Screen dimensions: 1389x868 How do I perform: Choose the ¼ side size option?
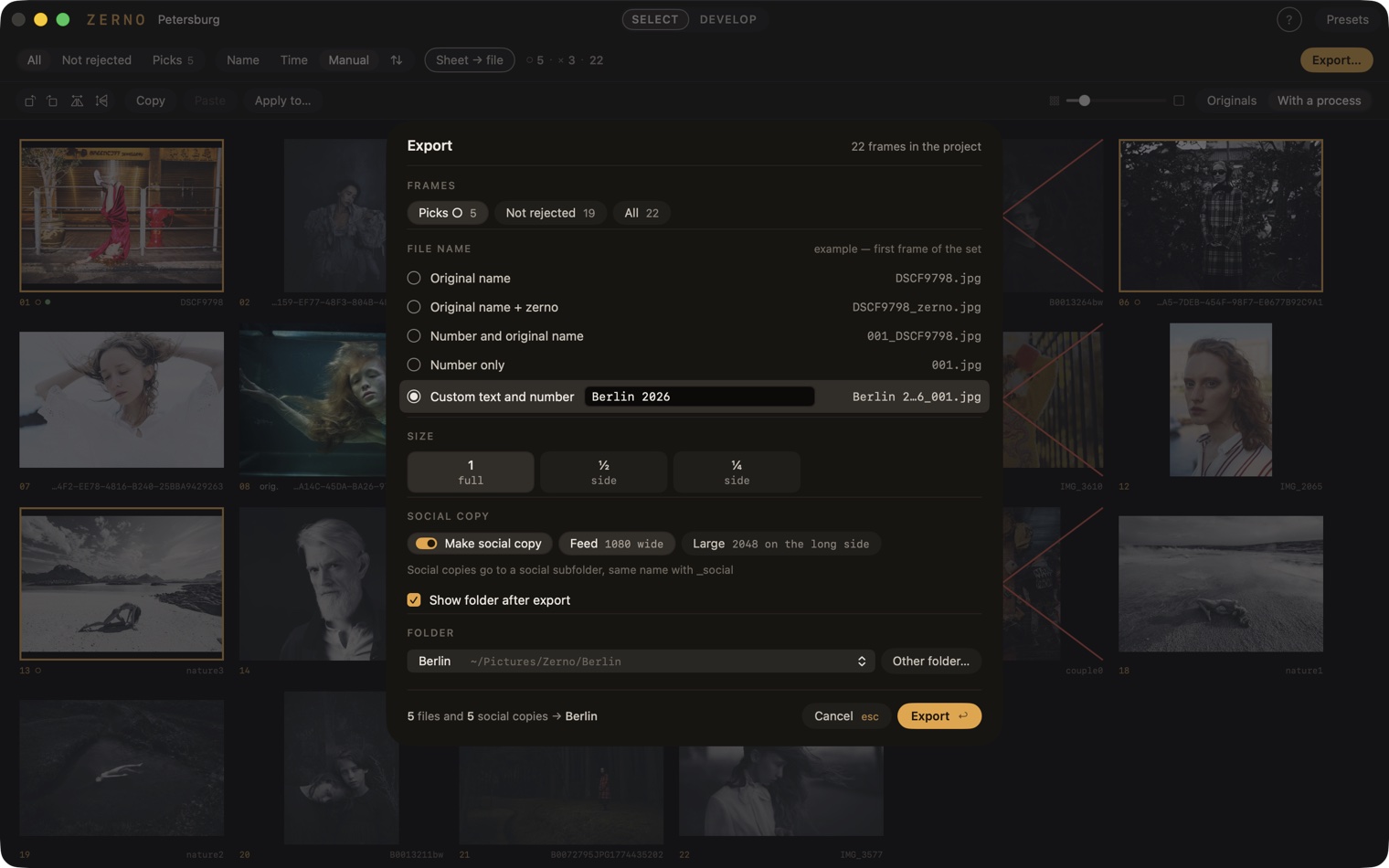click(737, 471)
